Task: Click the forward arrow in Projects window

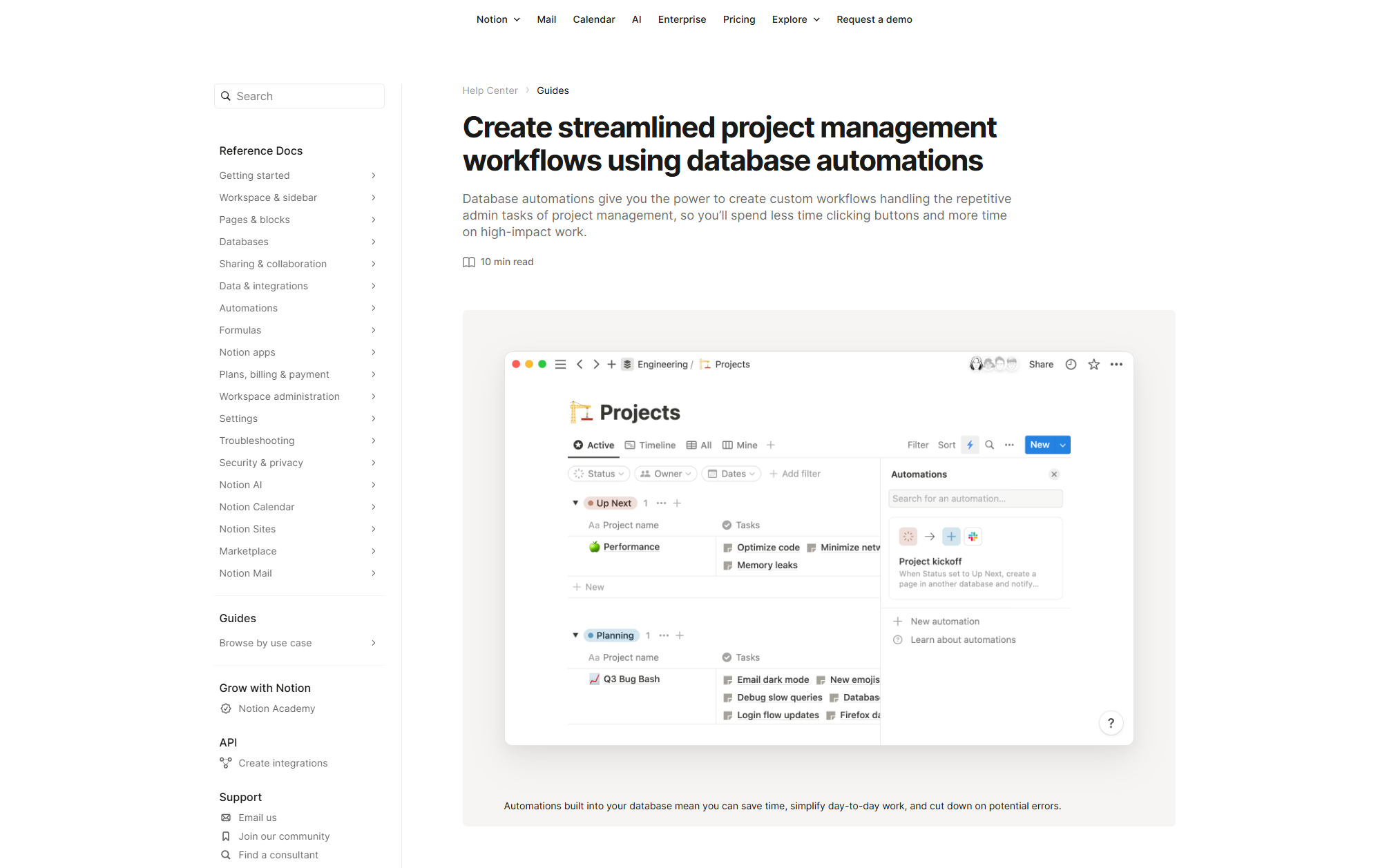Action: point(596,365)
